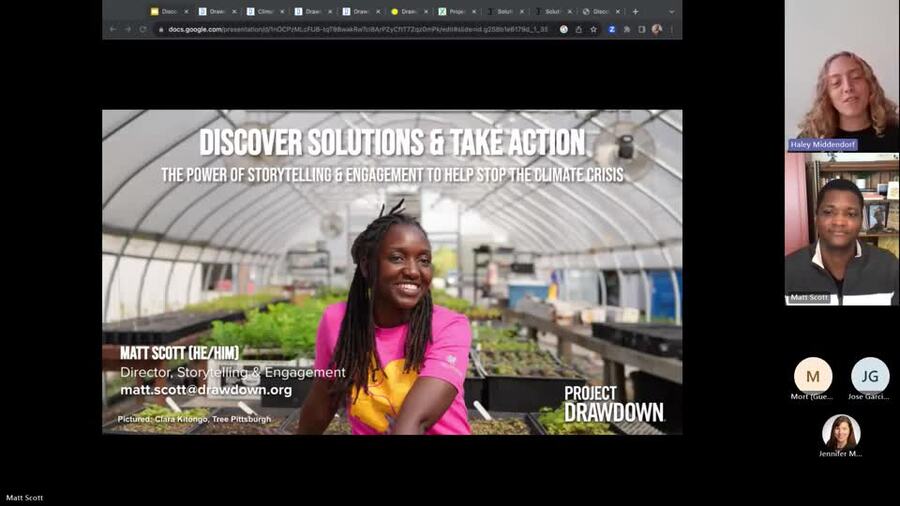The image size is (900, 506).
Task: Click the browser forward arrow
Action: 127,29
